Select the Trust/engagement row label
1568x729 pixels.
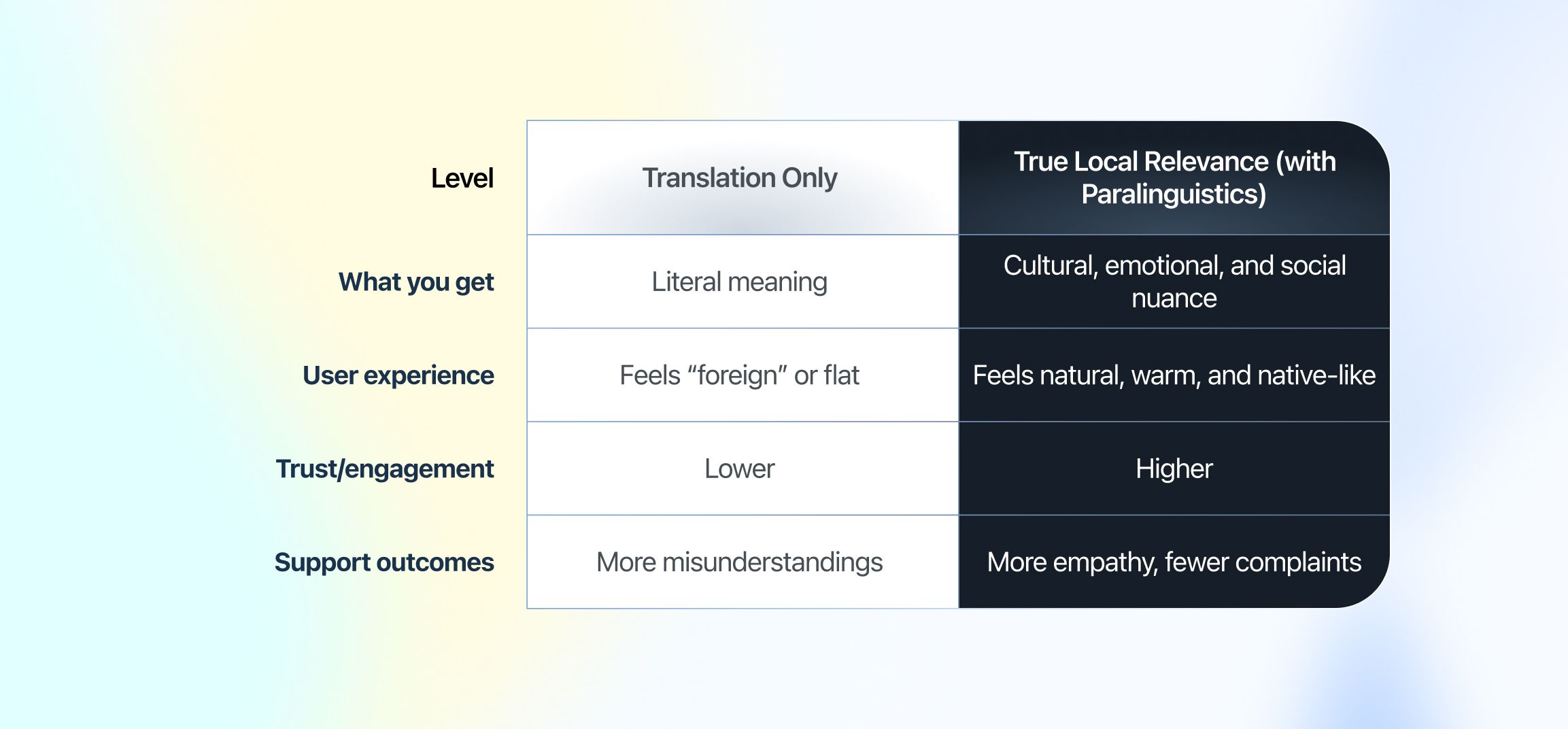384,469
